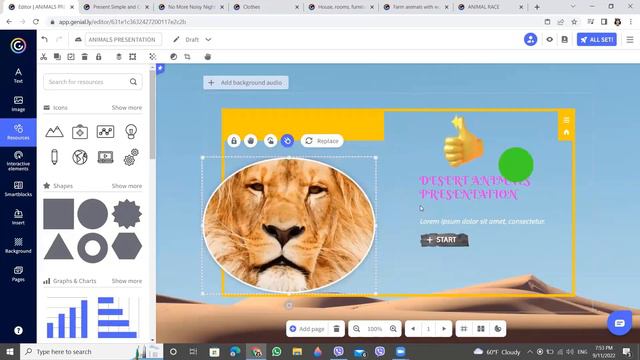
Task: Show more Graphs & Charts
Action: (127, 281)
